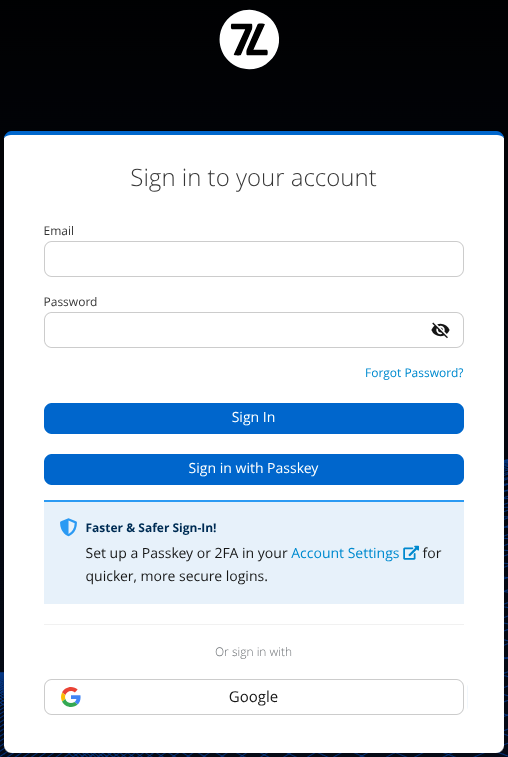Screen dimensions: 508x757
Task: Click the Password field label
Action: pyautogui.click(x=71, y=302)
